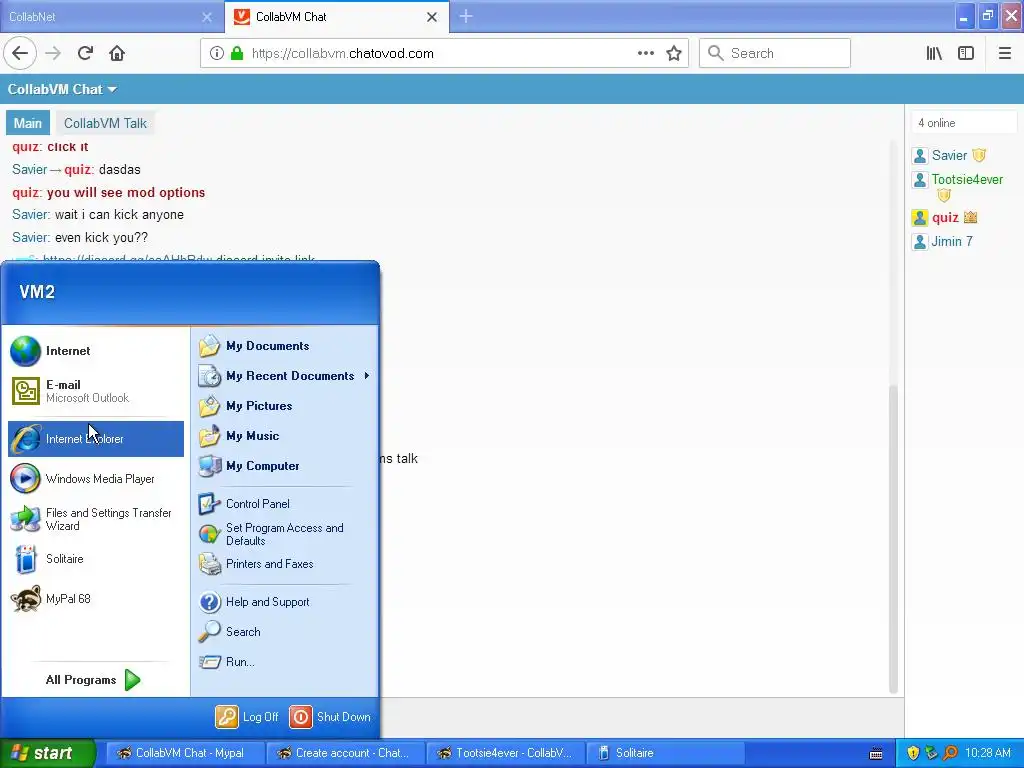This screenshot has height=768, width=1024.
Task: Open Help and Support
Action: (285, 602)
